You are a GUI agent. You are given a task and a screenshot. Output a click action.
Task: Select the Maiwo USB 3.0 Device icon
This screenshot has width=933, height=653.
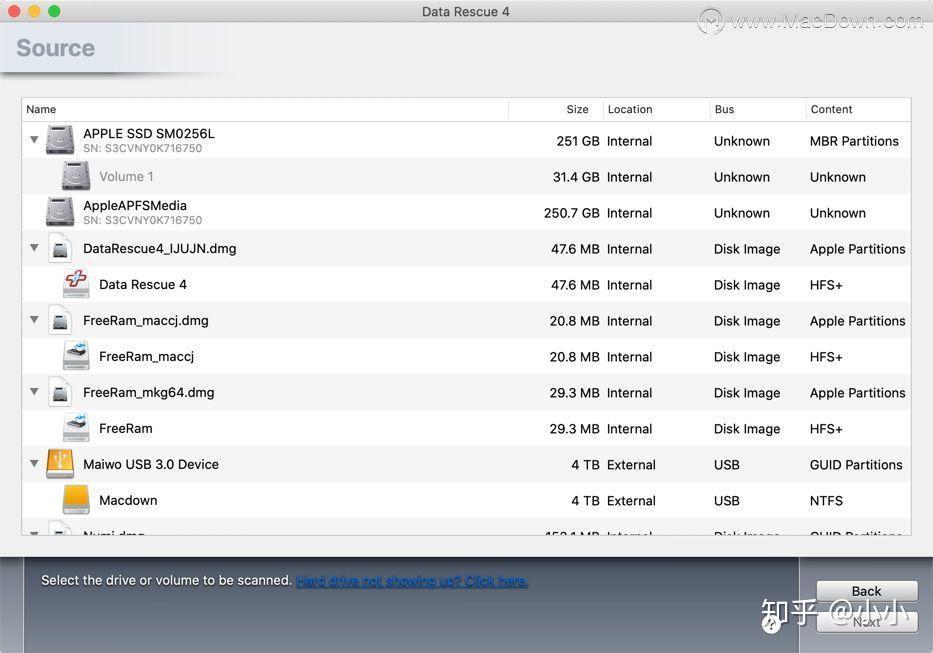59,463
